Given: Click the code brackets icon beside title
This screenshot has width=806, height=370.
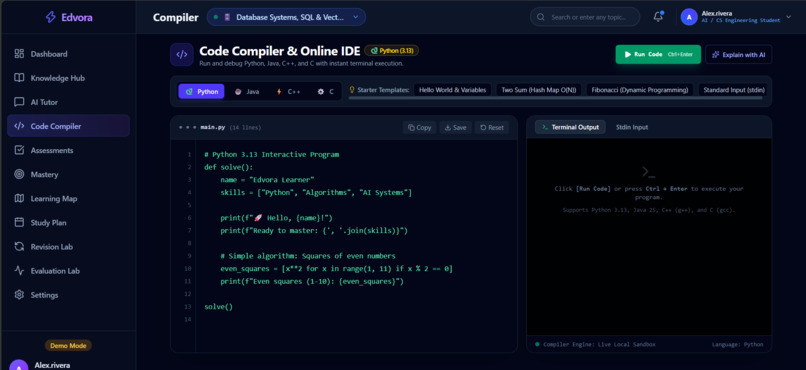Looking at the screenshot, I should point(181,54).
